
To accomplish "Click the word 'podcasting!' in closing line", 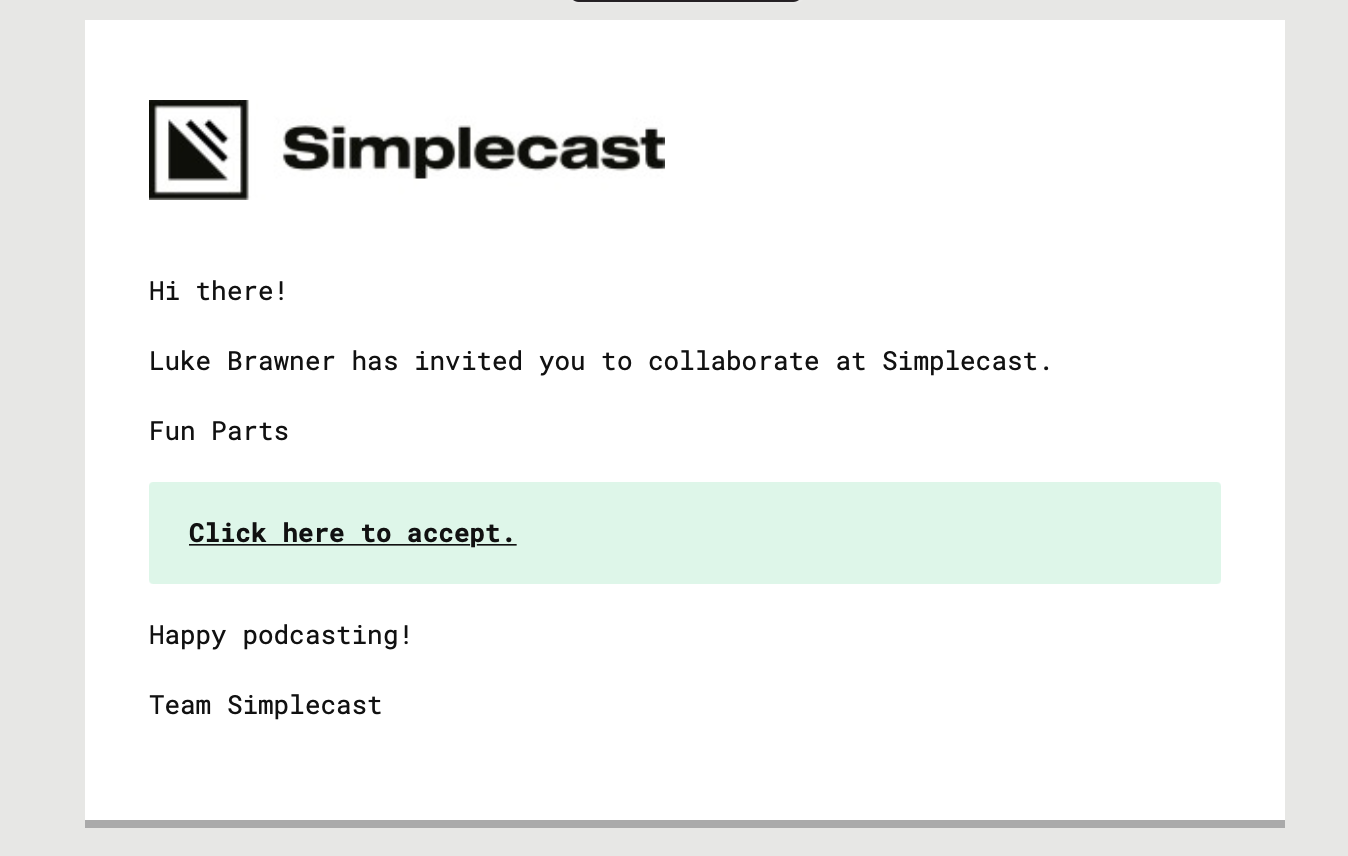I will tap(328, 635).
